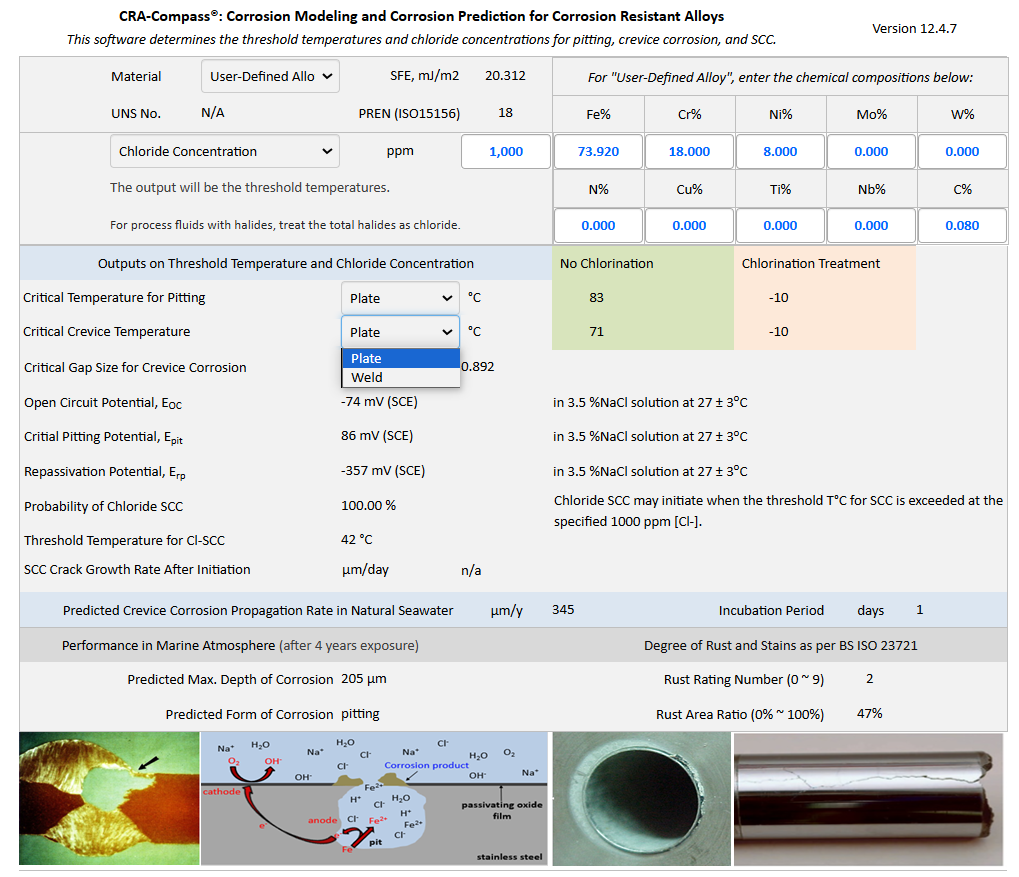1019x877 pixels.
Task: Click the Predicted Form of Corrosion value pitting
Action: 360,714
